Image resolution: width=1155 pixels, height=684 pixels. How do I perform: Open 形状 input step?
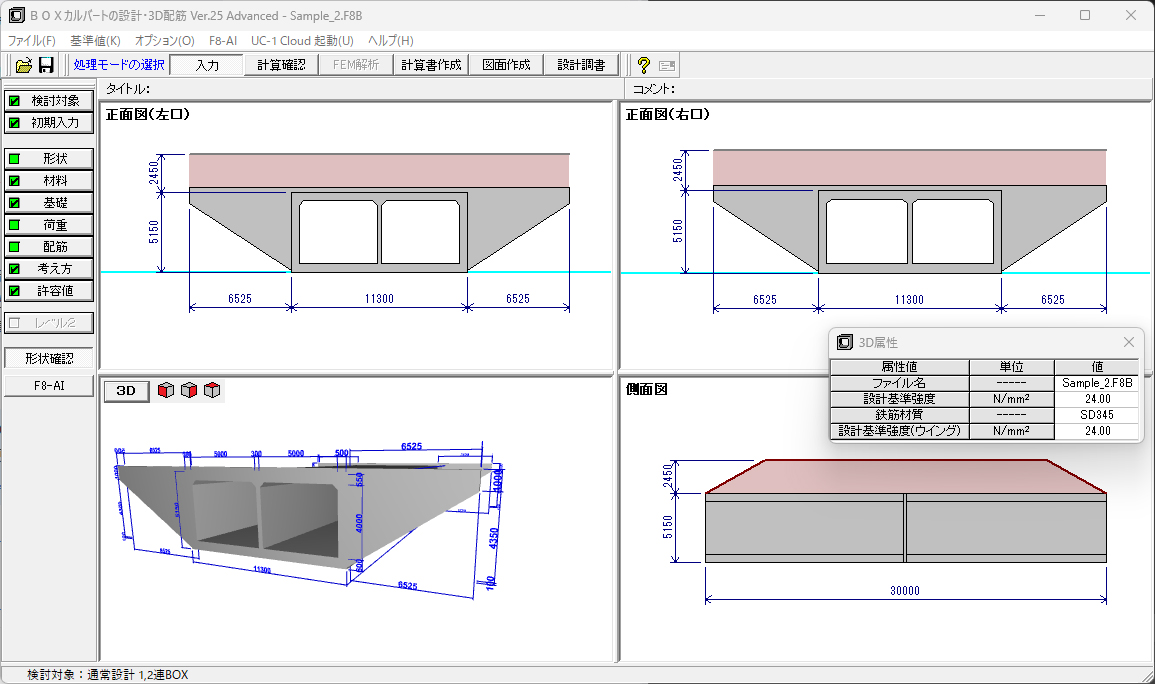click(49, 159)
